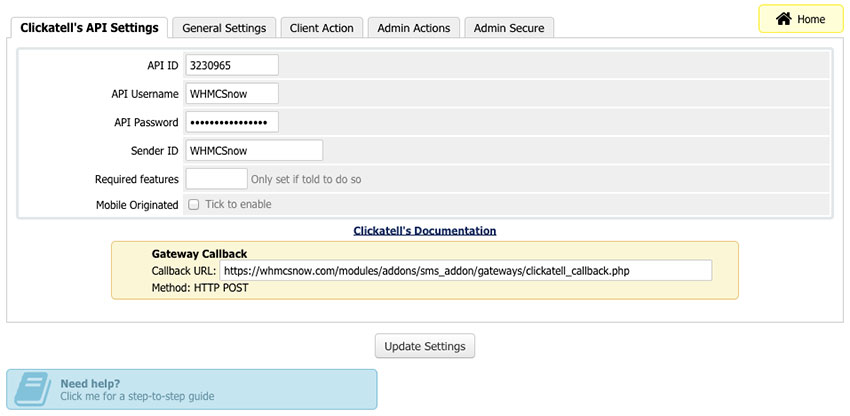Focus the Required features input box
850x416 pixels.
[216, 179]
